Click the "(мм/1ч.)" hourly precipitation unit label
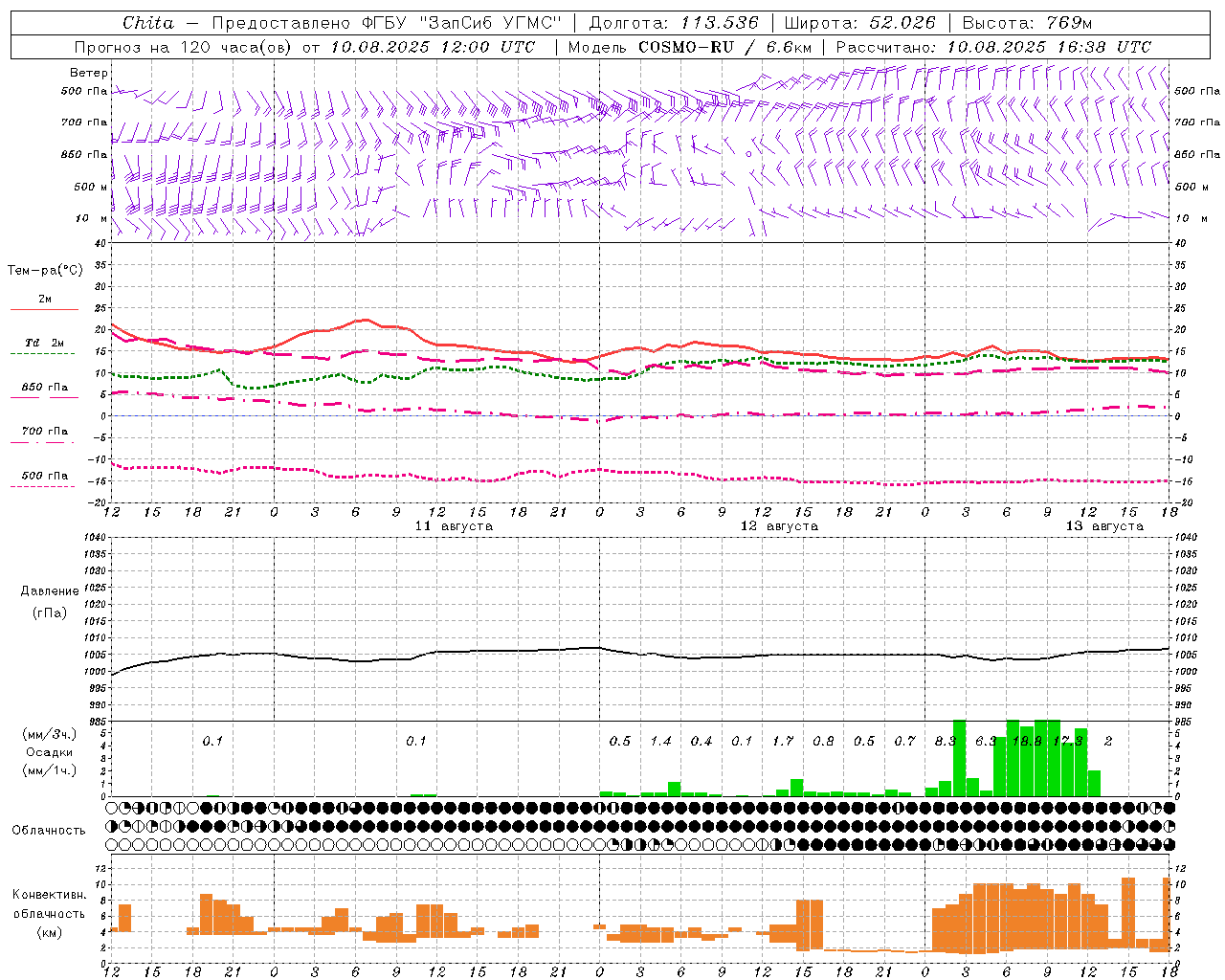Image resolution: width=1225 pixels, height=980 pixels. (50, 770)
